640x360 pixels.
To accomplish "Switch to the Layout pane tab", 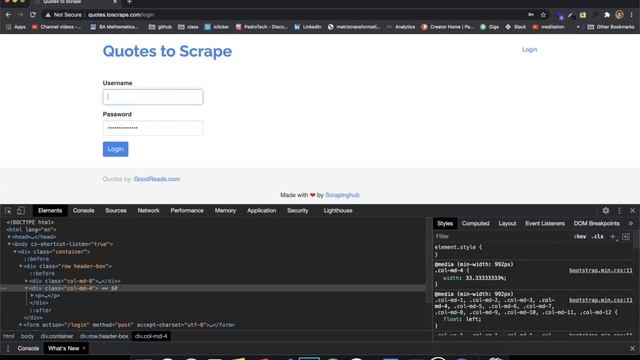I will pyautogui.click(x=507, y=224).
